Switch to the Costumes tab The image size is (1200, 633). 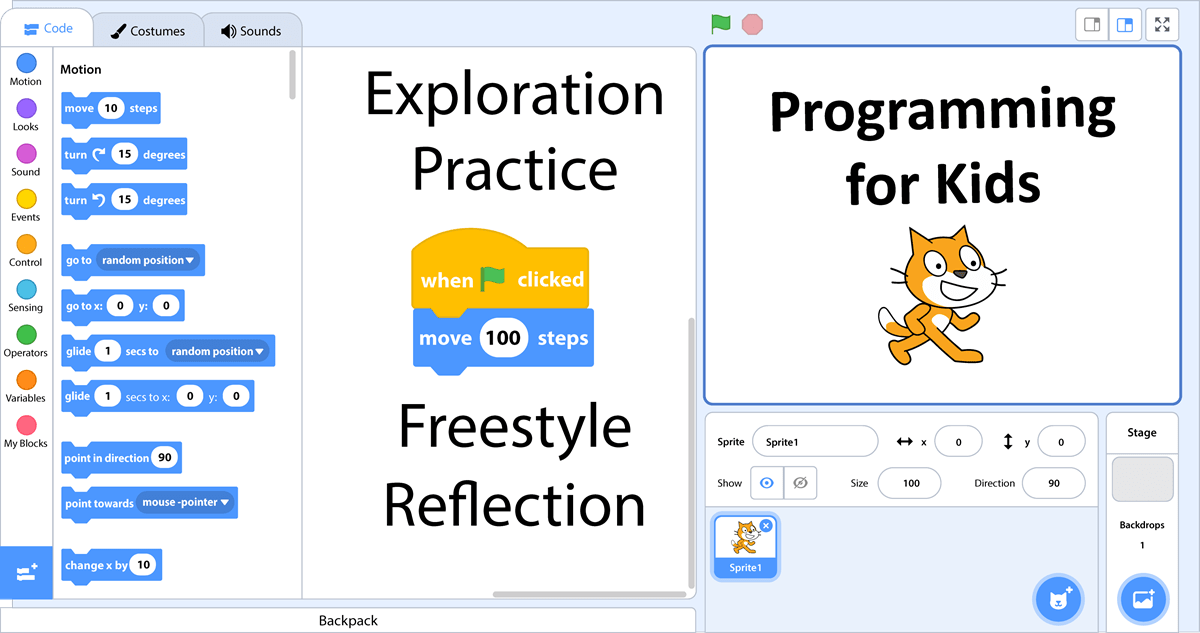pyautogui.click(x=148, y=30)
